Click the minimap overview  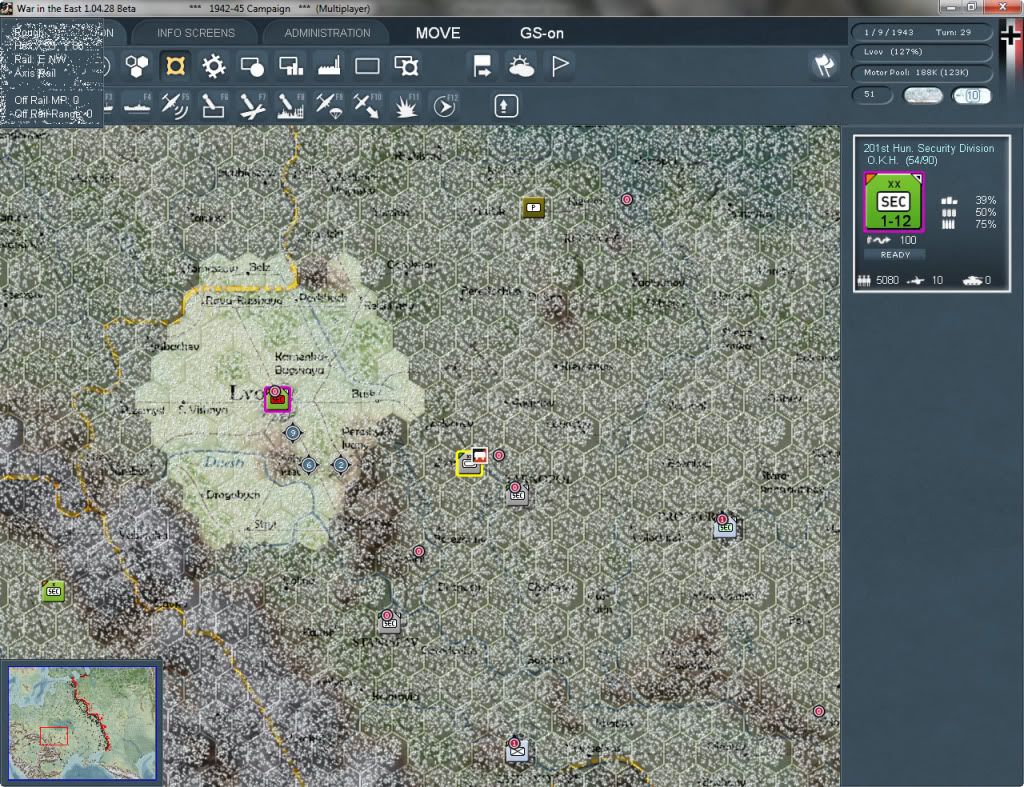click(x=82, y=723)
